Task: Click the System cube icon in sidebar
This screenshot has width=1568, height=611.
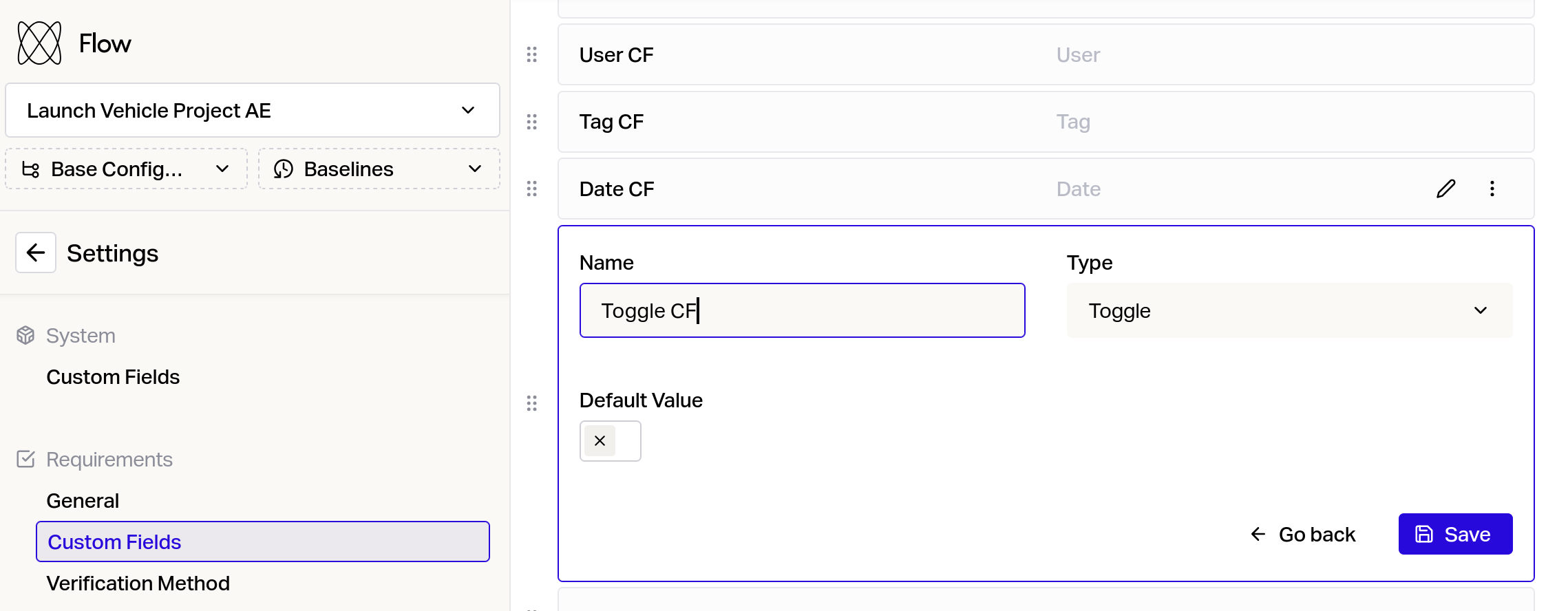Action: coord(25,335)
